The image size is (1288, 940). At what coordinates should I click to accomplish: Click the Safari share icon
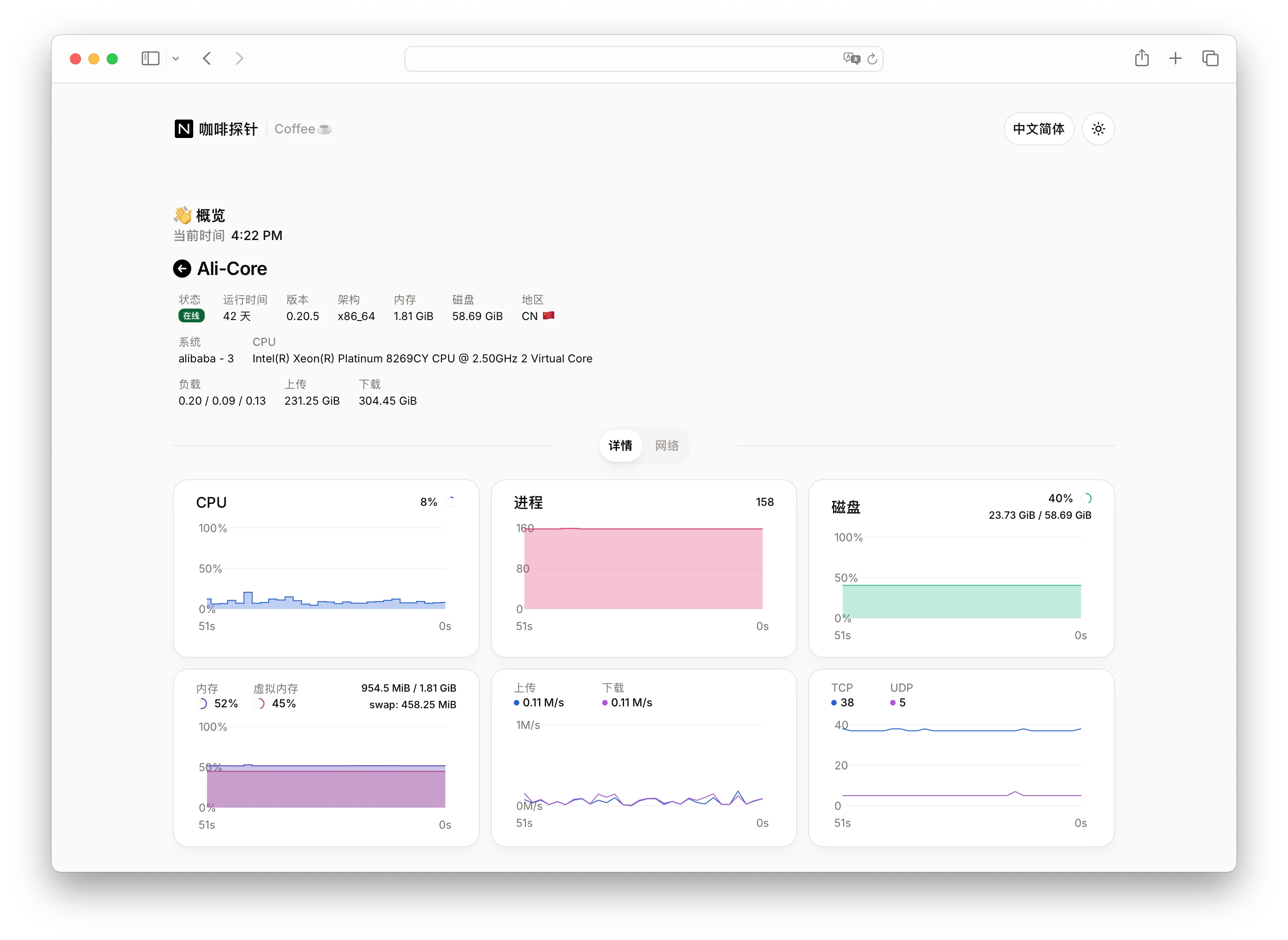(1141, 58)
